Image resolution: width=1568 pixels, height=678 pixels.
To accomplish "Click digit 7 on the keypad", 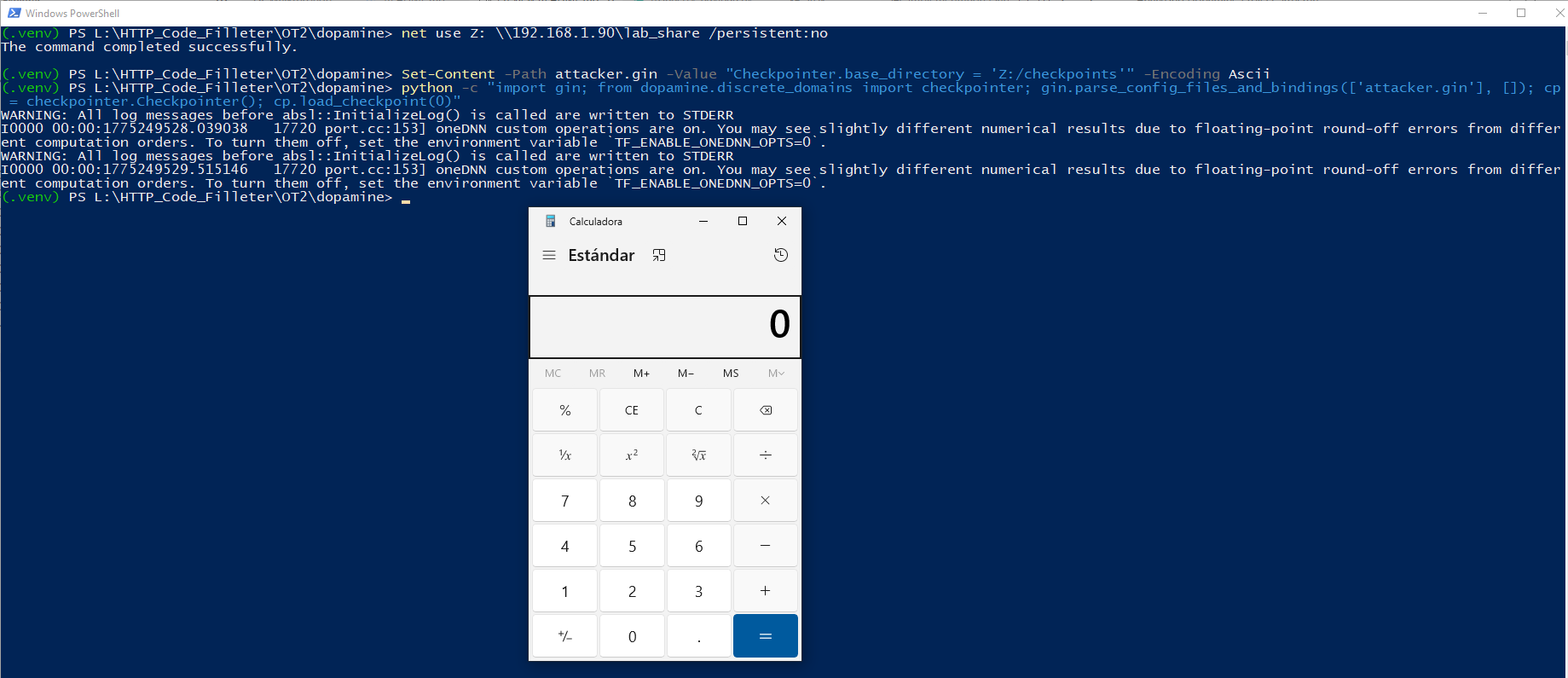I will pos(565,501).
